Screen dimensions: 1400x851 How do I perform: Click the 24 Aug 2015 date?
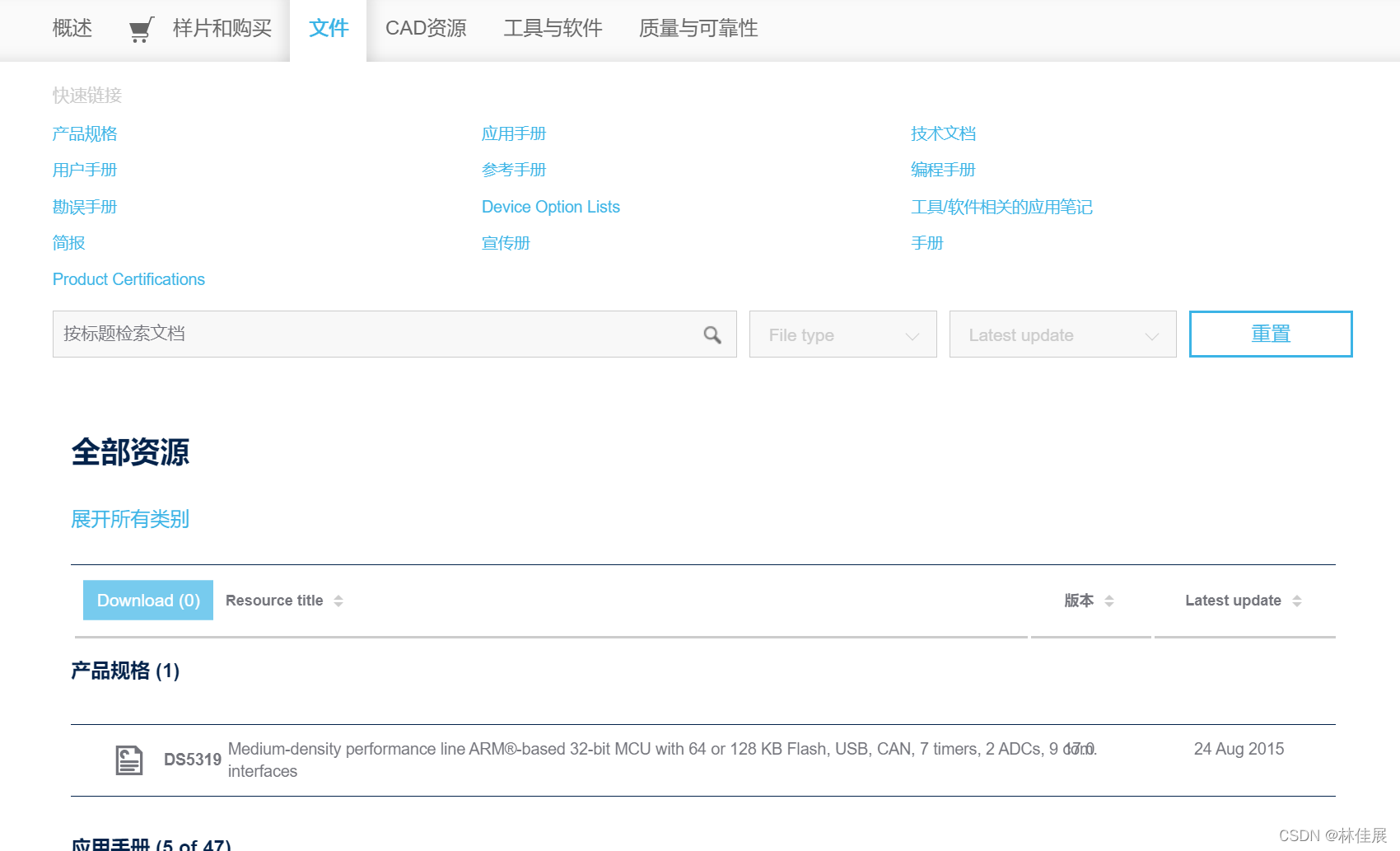[x=1239, y=749]
